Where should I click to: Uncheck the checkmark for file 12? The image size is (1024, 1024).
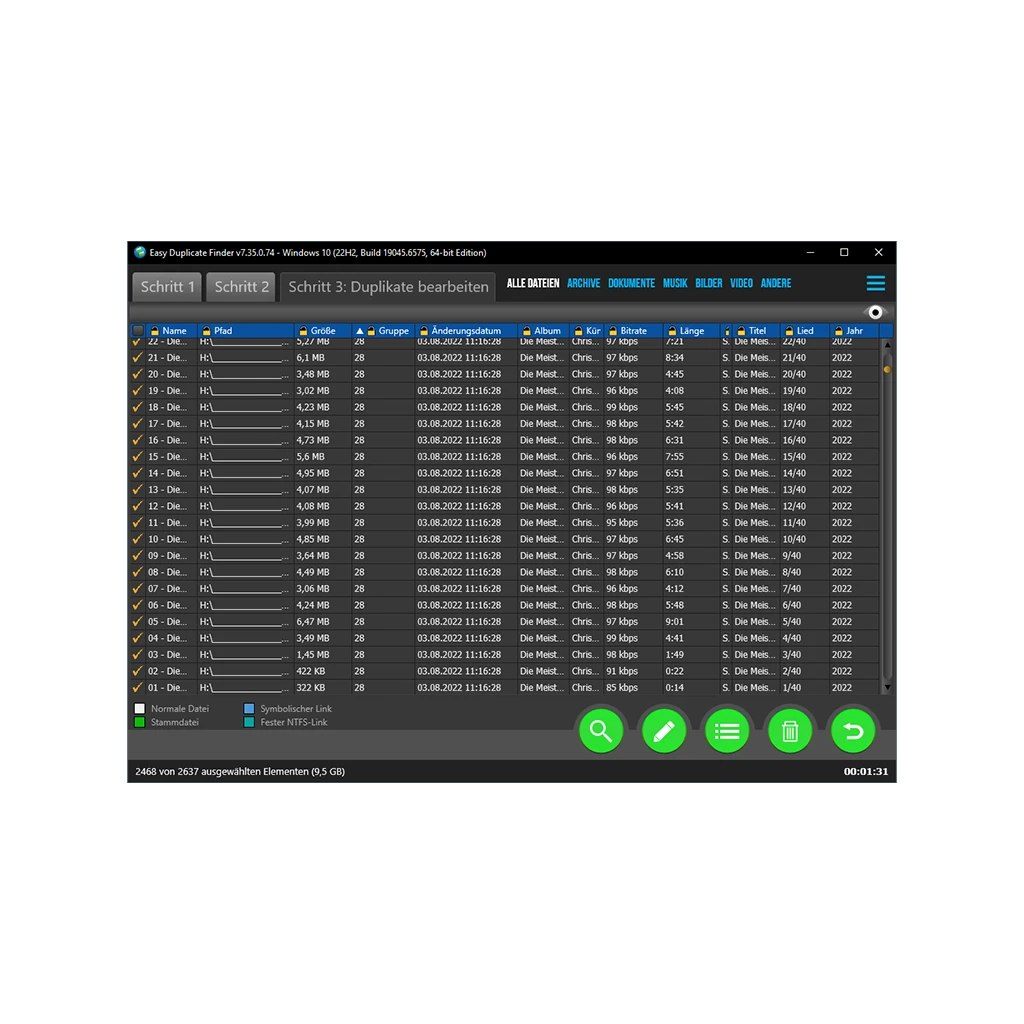pyautogui.click(x=138, y=506)
